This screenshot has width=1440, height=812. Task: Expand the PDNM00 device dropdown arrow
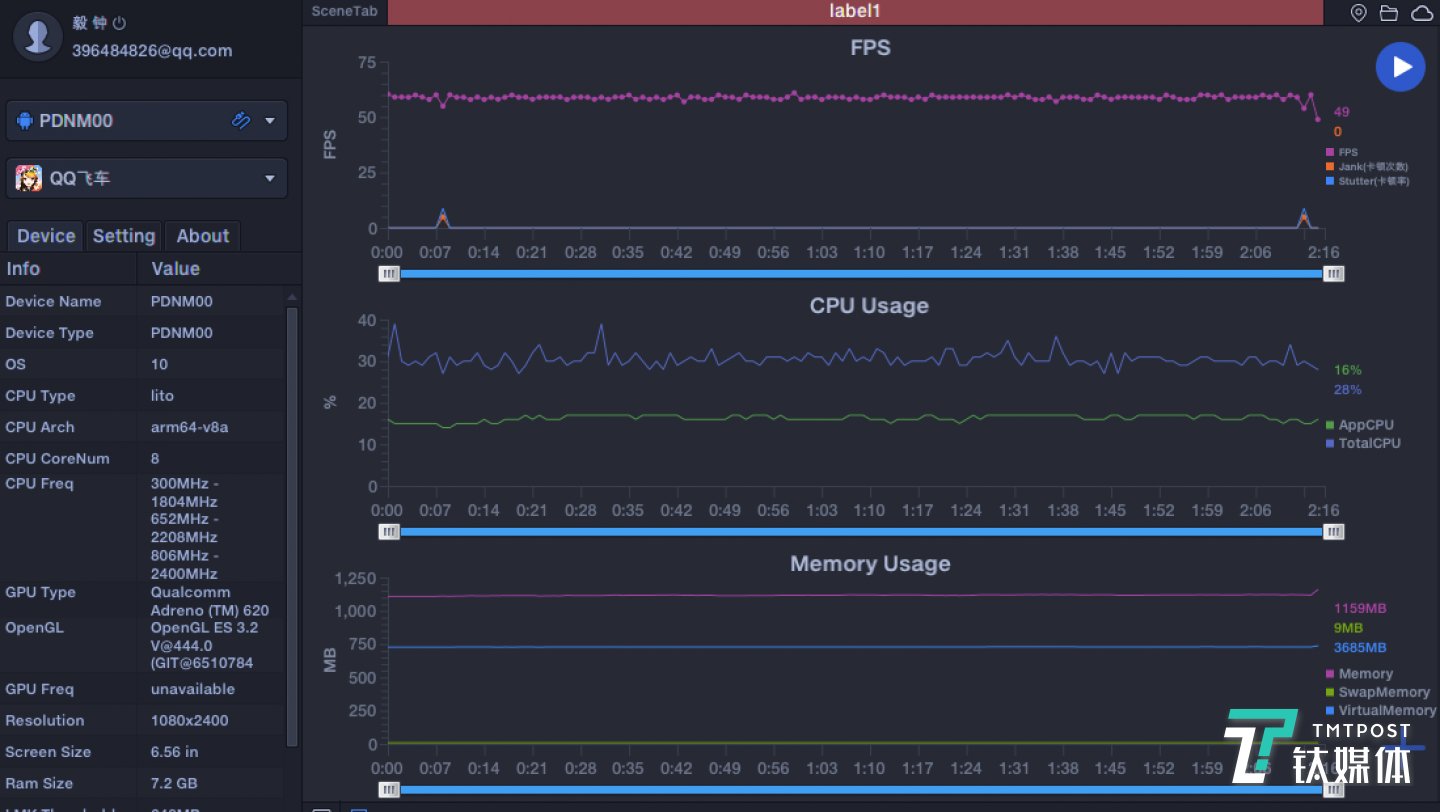270,121
